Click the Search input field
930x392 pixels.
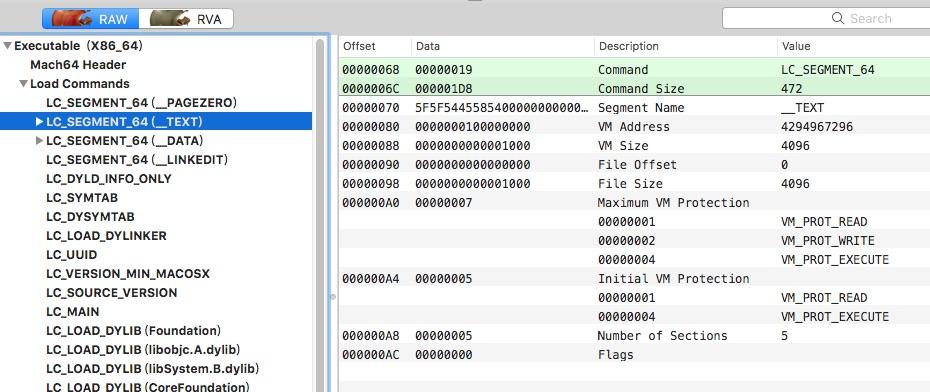pyautogui.click(x=826, y=18)
